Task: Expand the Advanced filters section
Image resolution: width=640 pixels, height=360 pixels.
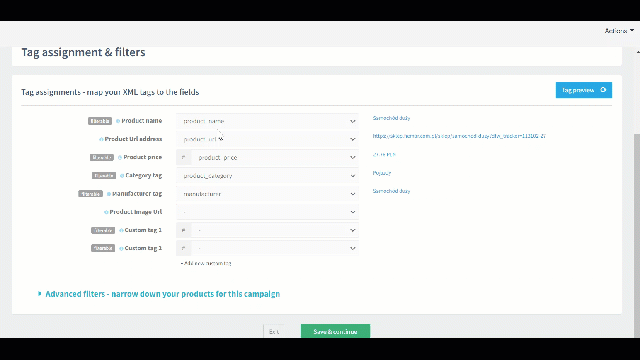Action: coord(159,294)
